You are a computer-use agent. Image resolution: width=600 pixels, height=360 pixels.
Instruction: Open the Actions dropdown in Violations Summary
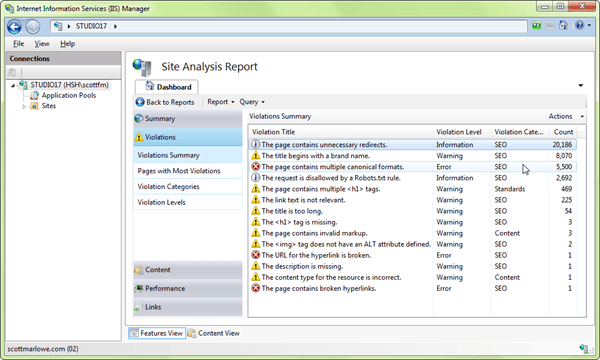[x=566, y=116]
